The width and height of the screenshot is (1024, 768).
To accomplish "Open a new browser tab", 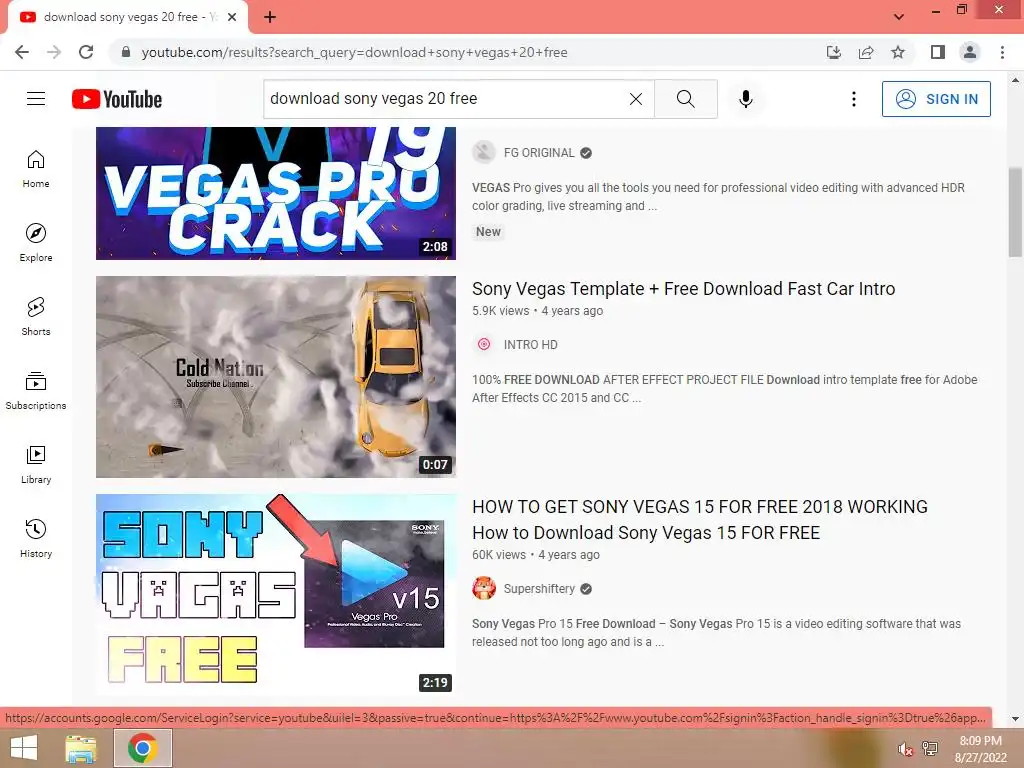I will pyautogui.click(x=270, y=17).
